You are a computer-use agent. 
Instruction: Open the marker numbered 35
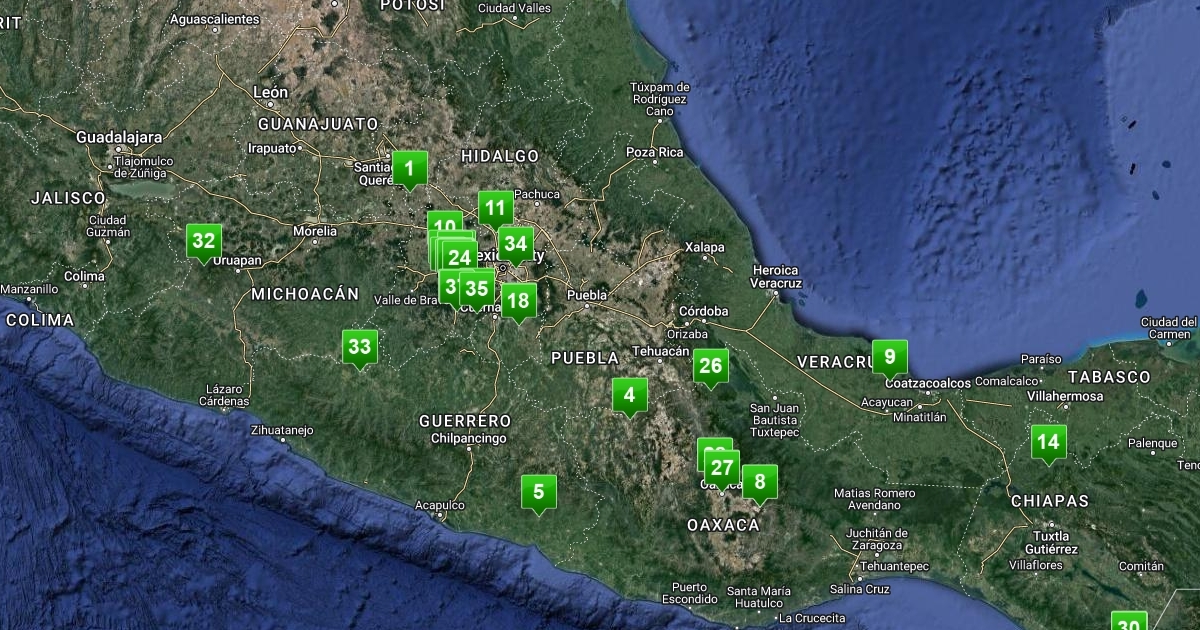click(x=477, y=289)
